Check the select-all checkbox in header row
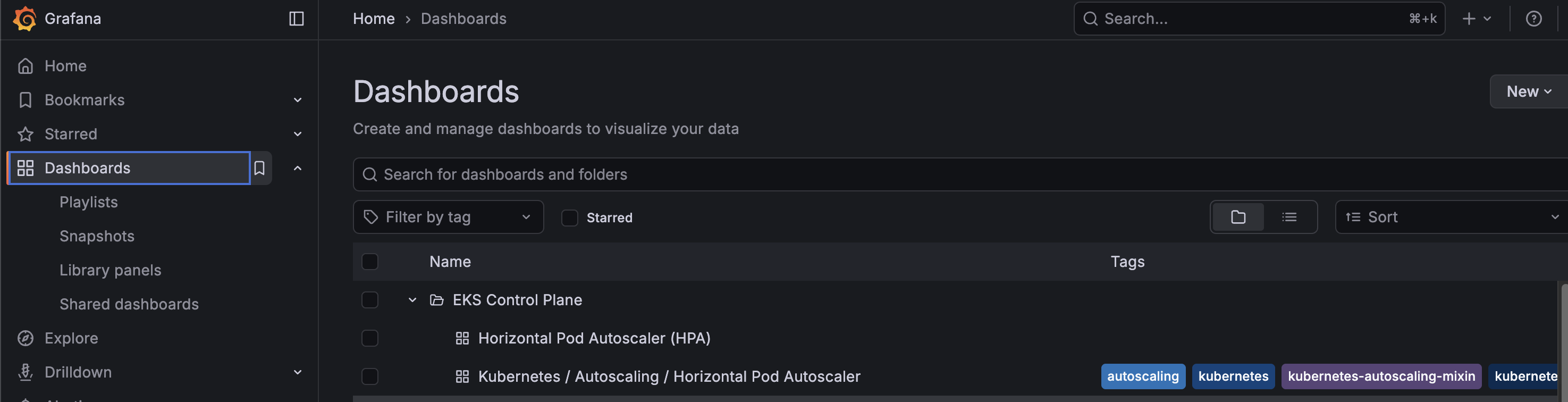 (369, 261)
